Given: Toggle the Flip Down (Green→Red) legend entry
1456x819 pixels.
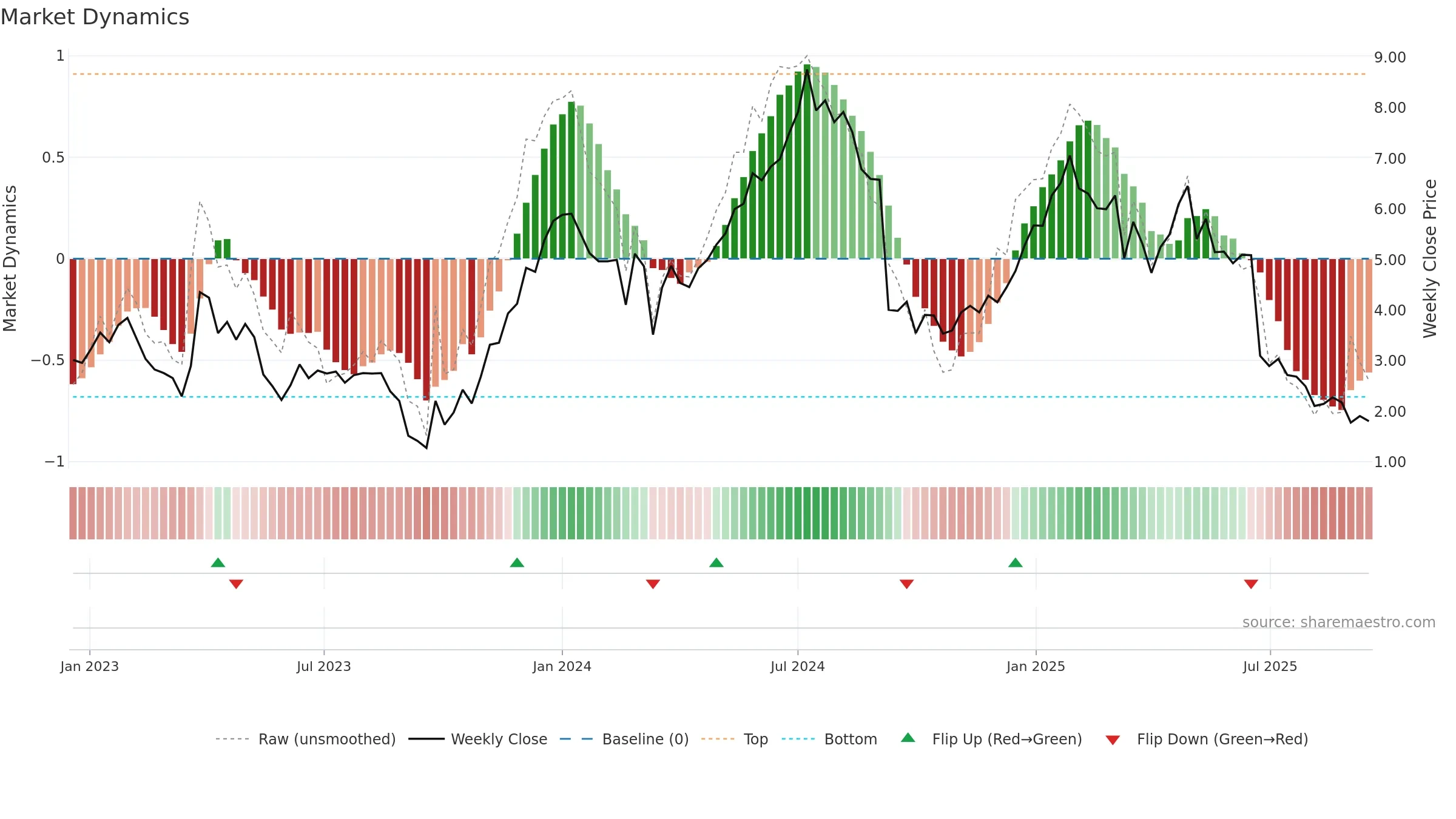Looking at the screenshot, I should pos(1206,739).
